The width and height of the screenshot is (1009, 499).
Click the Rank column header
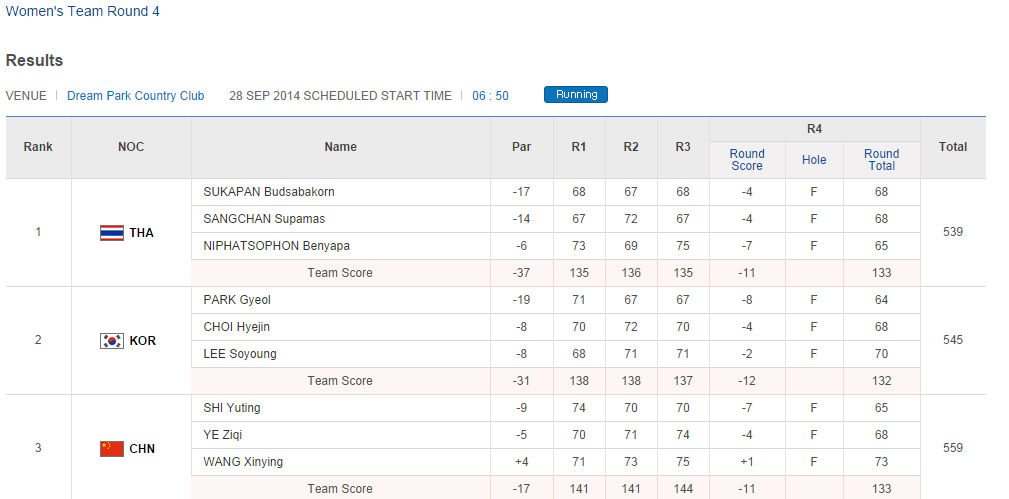tap(38, 147)
